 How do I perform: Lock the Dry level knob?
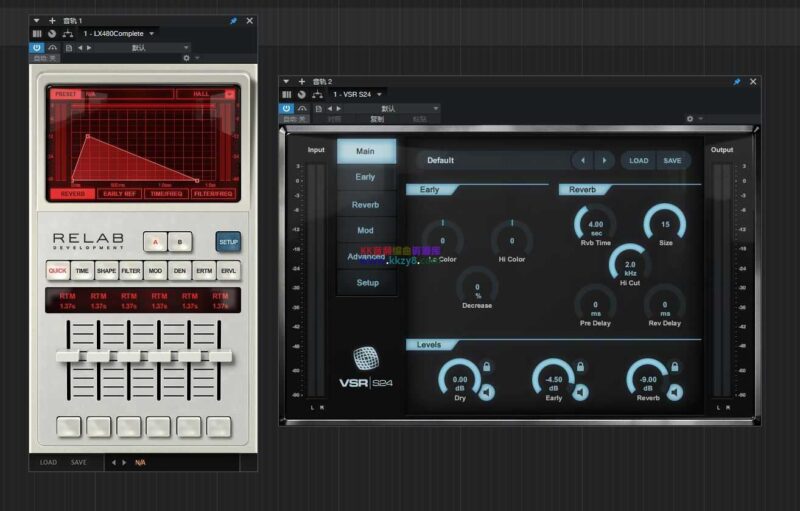coord(486,366)
